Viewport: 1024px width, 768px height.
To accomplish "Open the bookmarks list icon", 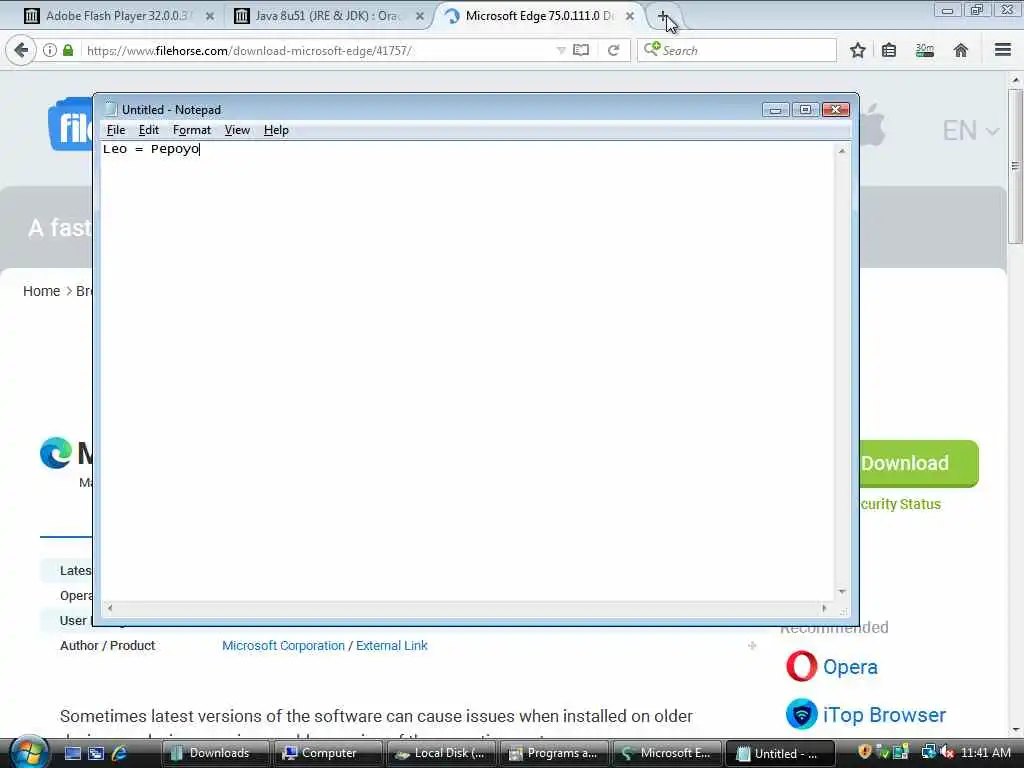I will (889, 50).
